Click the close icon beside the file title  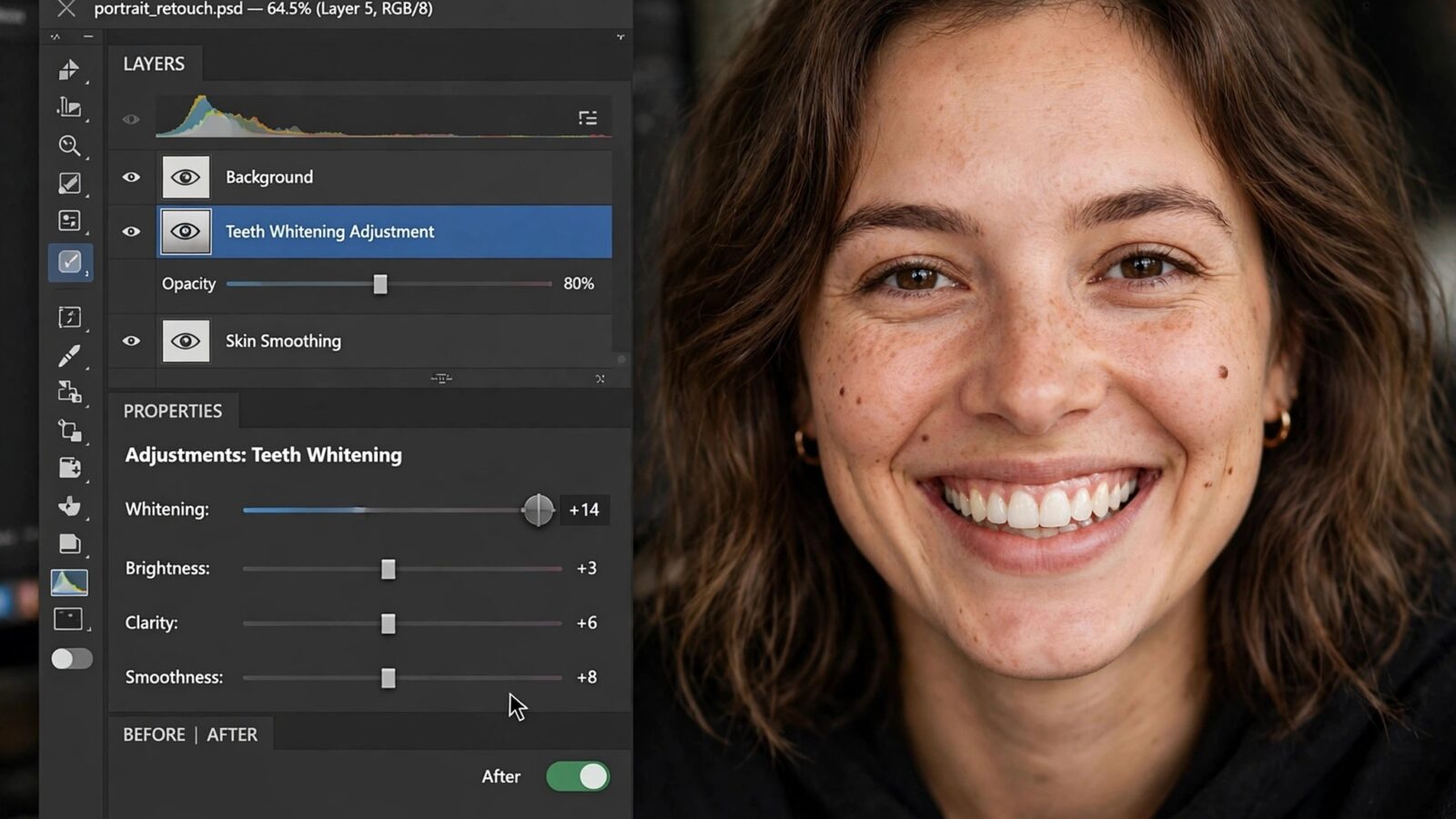[x=66, y=9]
